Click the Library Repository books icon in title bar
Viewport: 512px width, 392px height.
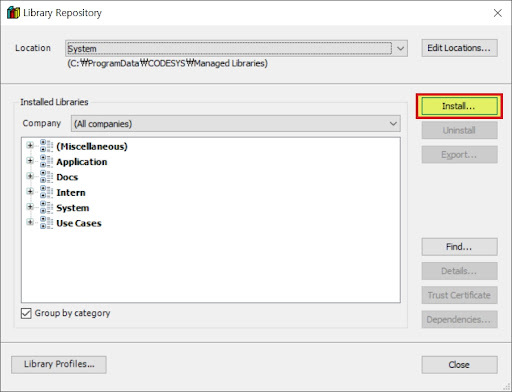(x=13, y=13)
